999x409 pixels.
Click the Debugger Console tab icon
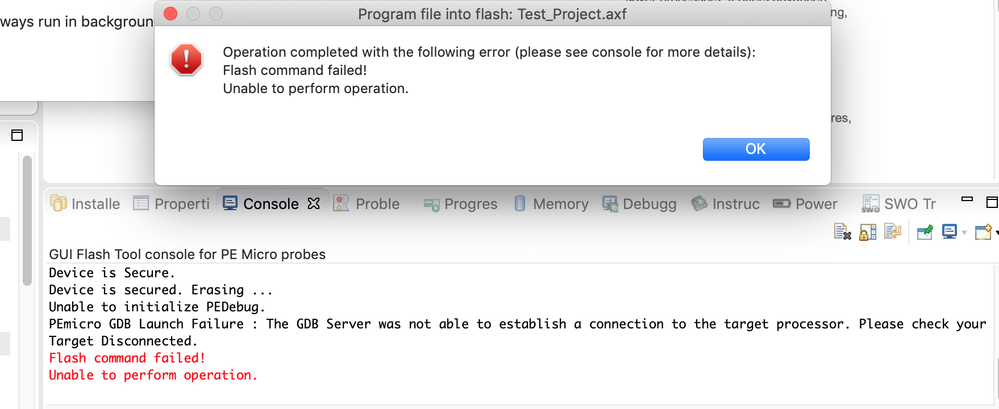(x=610, y=204)
